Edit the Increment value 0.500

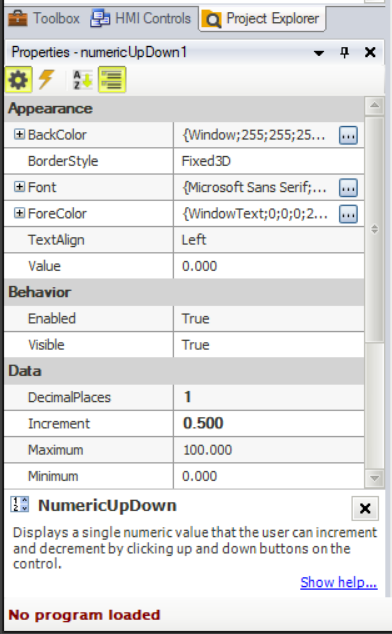click(269, 424)
